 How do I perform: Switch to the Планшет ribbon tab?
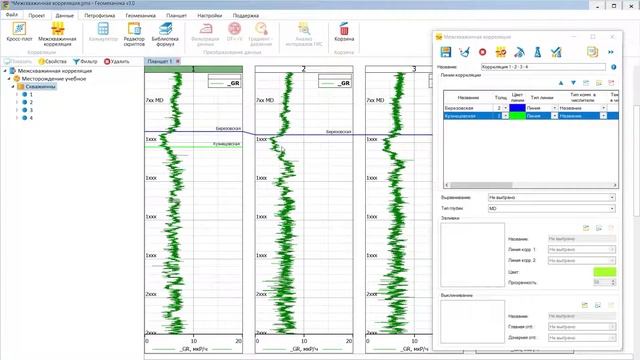pyautogui.click(x=176, y=16)
